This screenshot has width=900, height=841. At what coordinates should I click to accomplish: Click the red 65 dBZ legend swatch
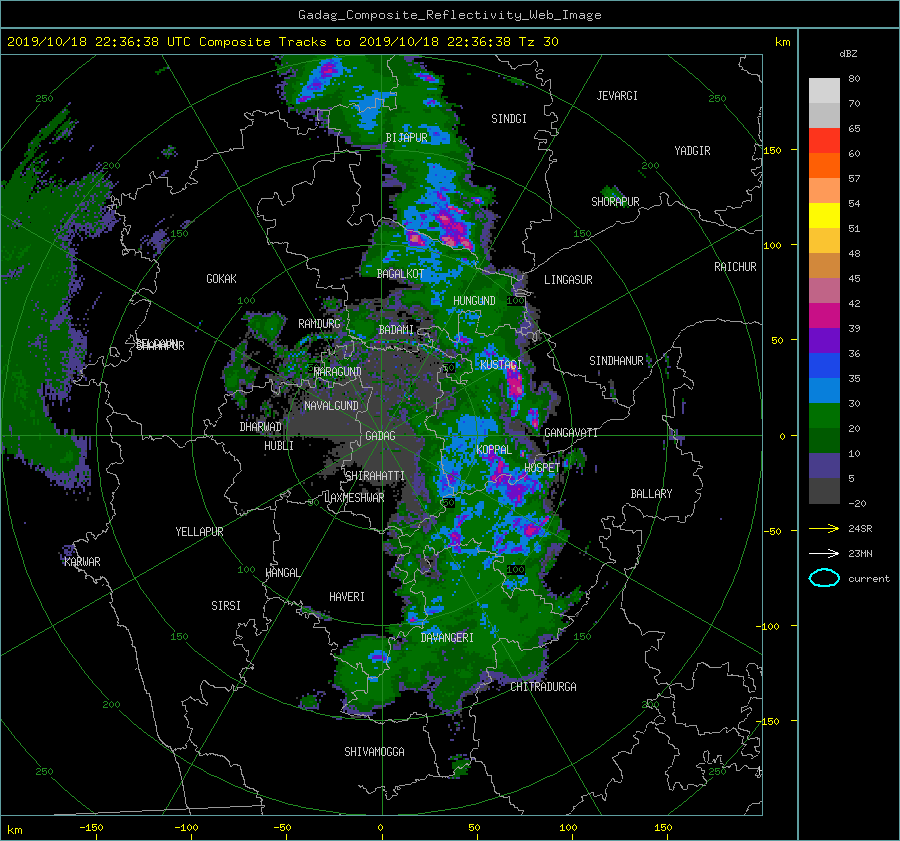pos(824,140)
